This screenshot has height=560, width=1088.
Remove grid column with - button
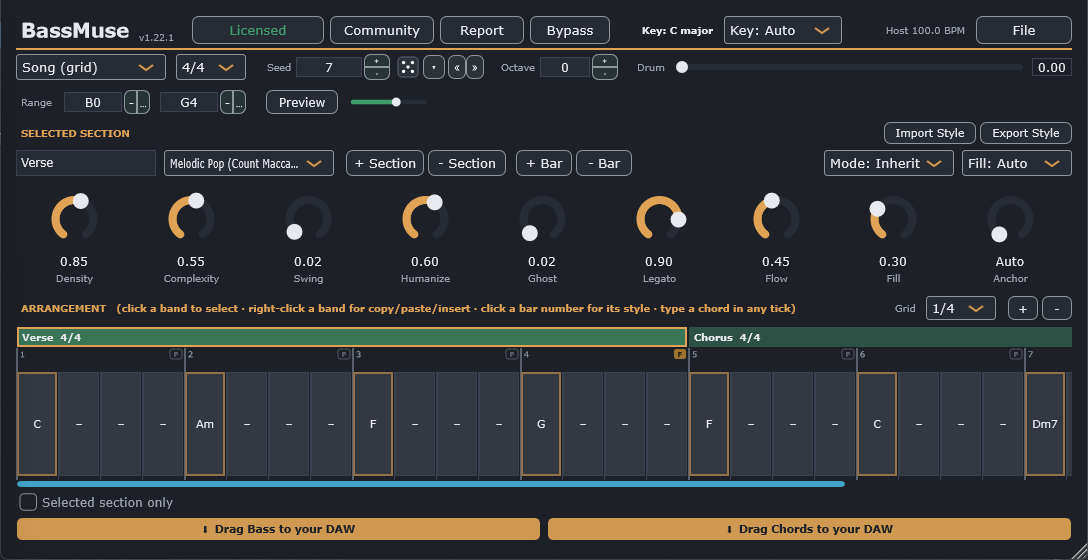coord(1057,308)
